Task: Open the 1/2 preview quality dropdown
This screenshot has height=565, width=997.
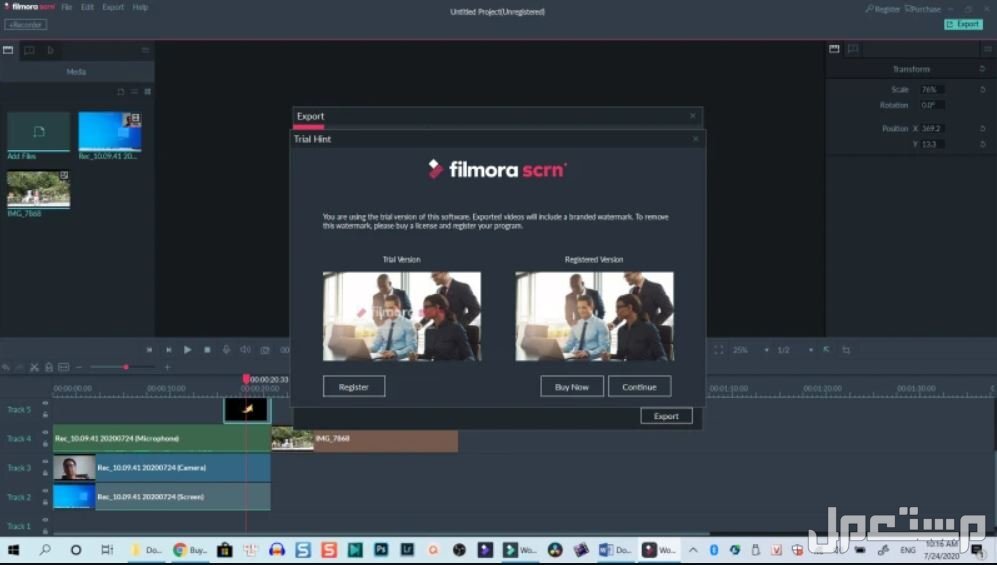Action: (x=795, y=350)
